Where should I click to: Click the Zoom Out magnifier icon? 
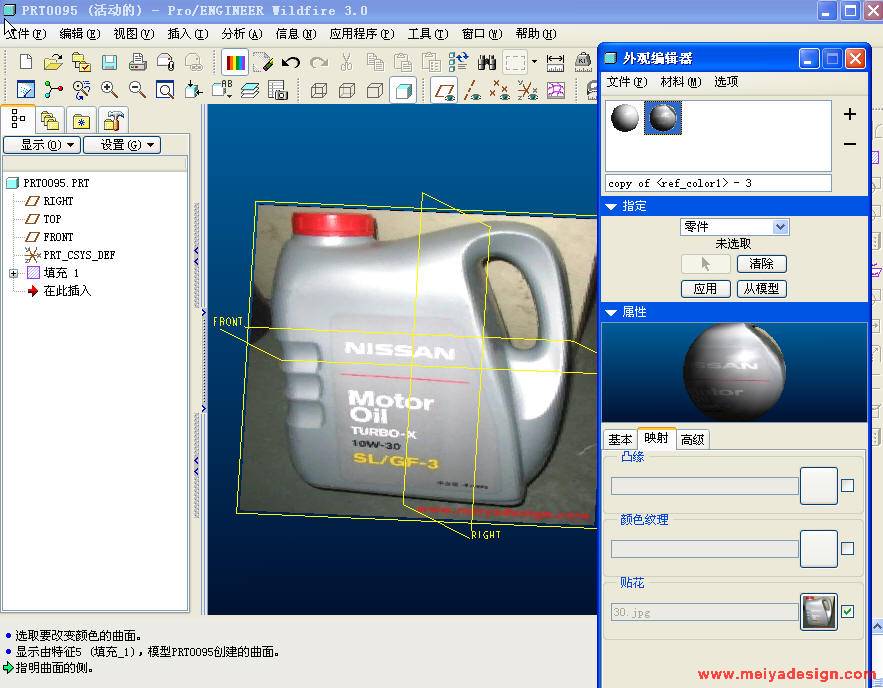(x=137, y=90)
